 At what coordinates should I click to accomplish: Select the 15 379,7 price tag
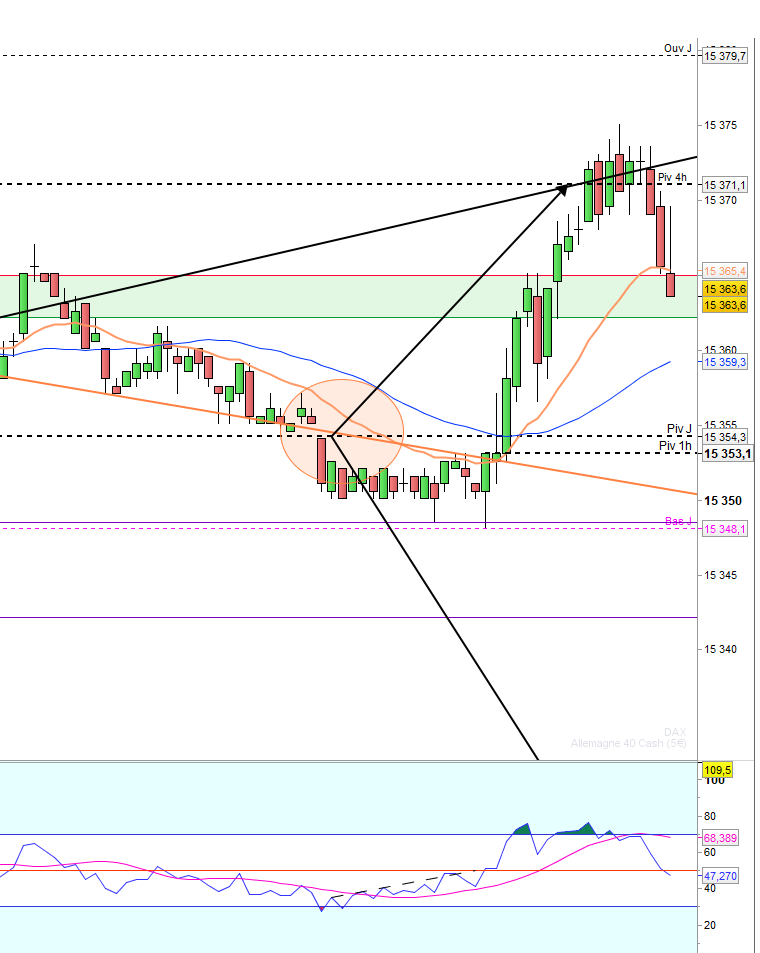click(x=724, y=57)
